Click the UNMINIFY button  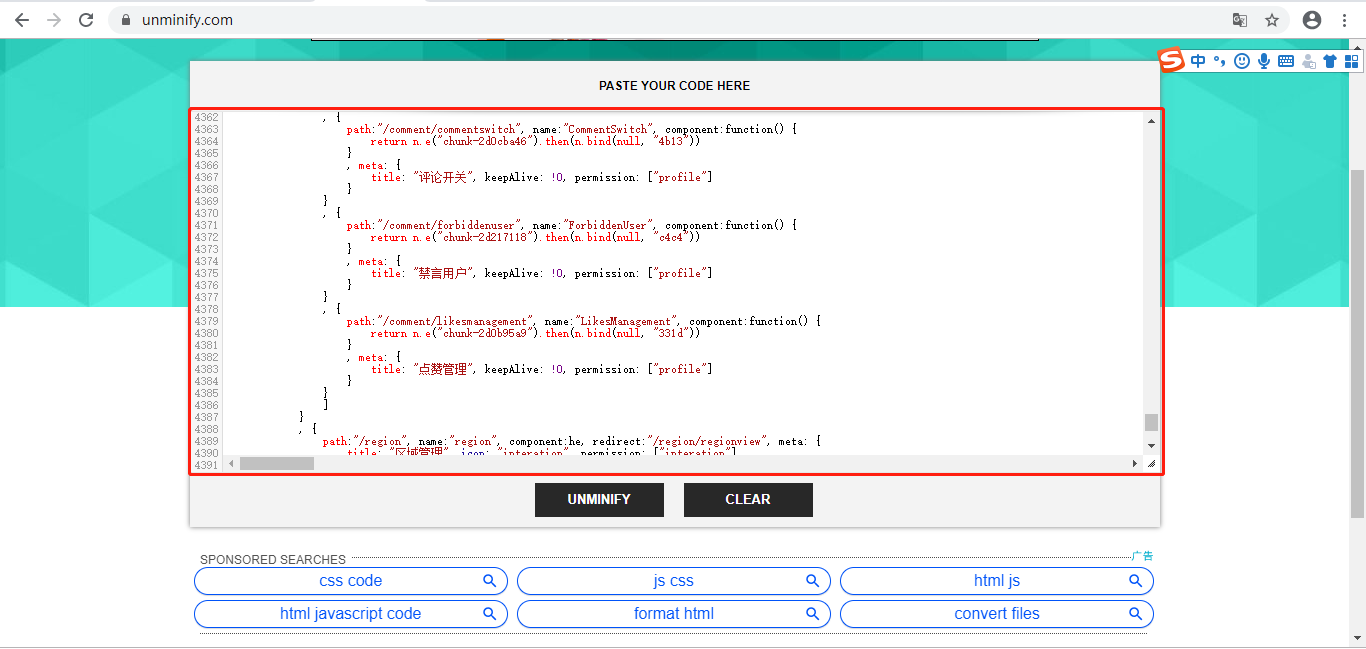coord(599,500)
